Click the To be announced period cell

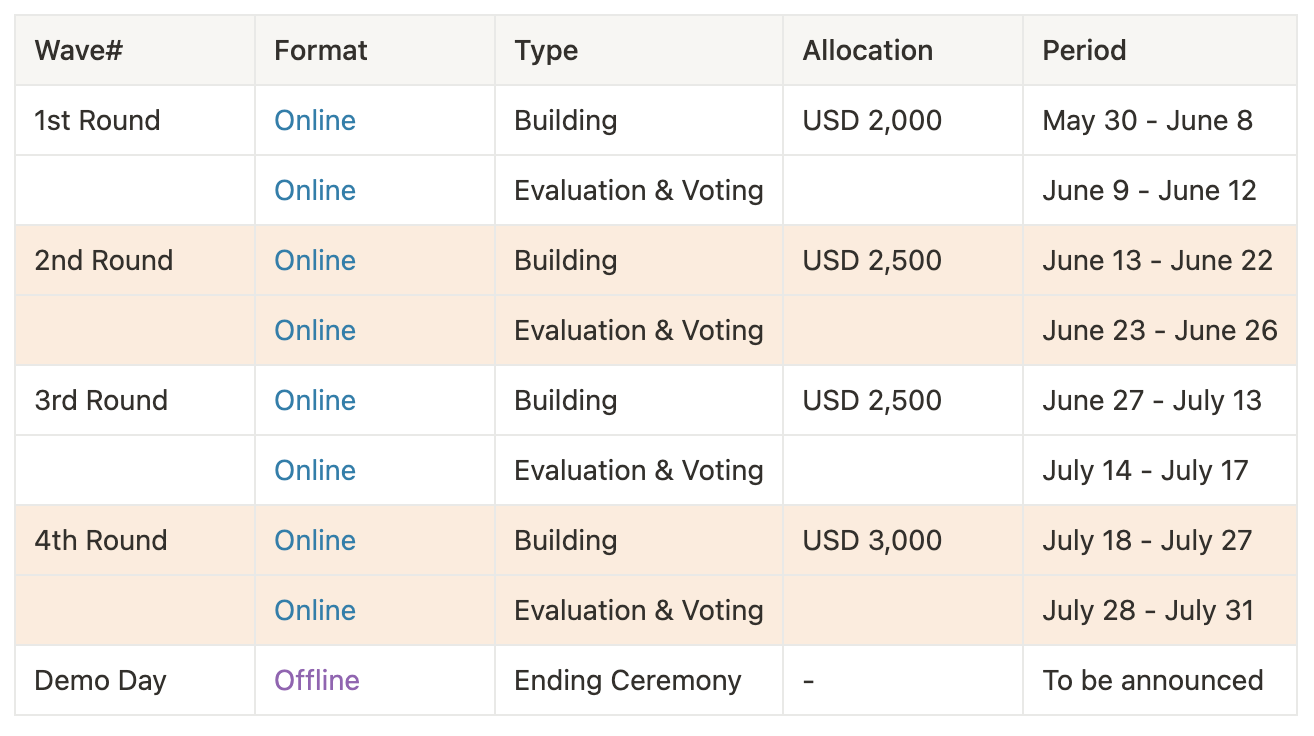point(1152,681)
